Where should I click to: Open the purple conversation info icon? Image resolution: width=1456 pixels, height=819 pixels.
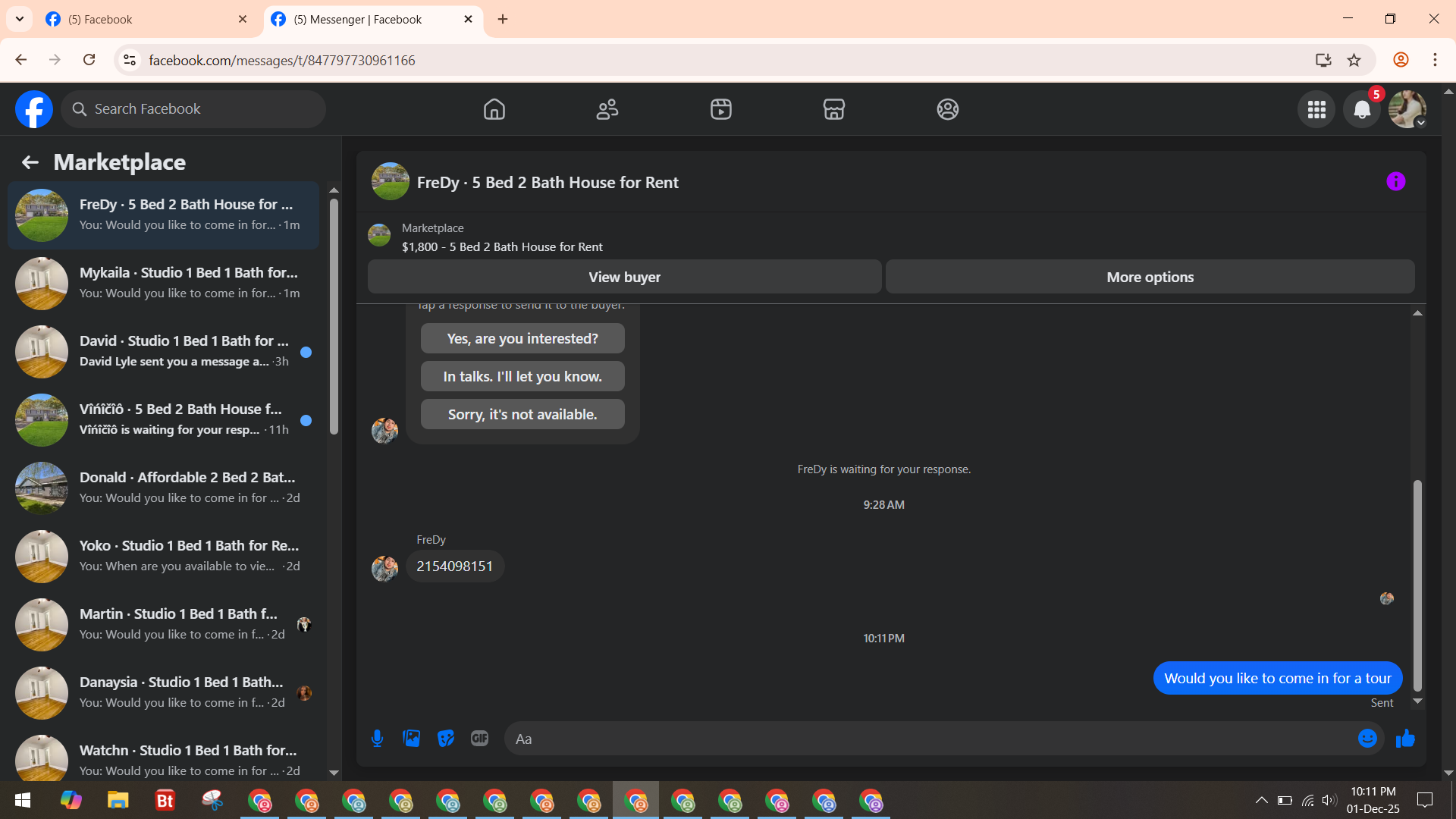1395,182
